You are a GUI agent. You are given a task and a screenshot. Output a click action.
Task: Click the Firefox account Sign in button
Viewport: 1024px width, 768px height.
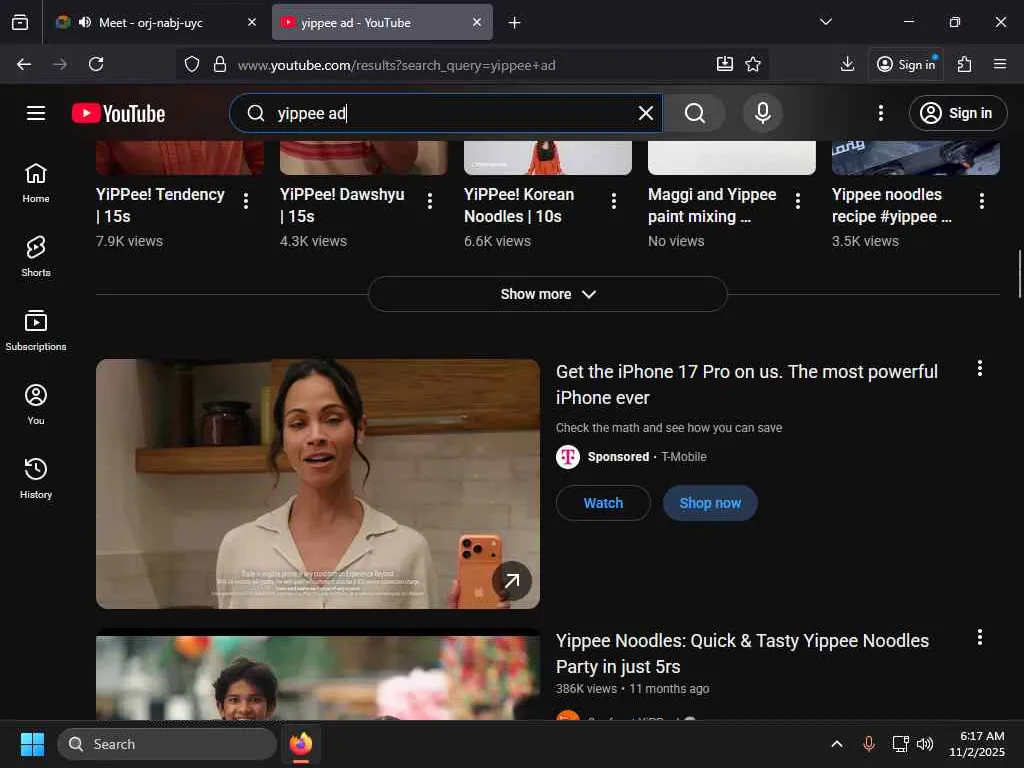click(x=906, y=64)
